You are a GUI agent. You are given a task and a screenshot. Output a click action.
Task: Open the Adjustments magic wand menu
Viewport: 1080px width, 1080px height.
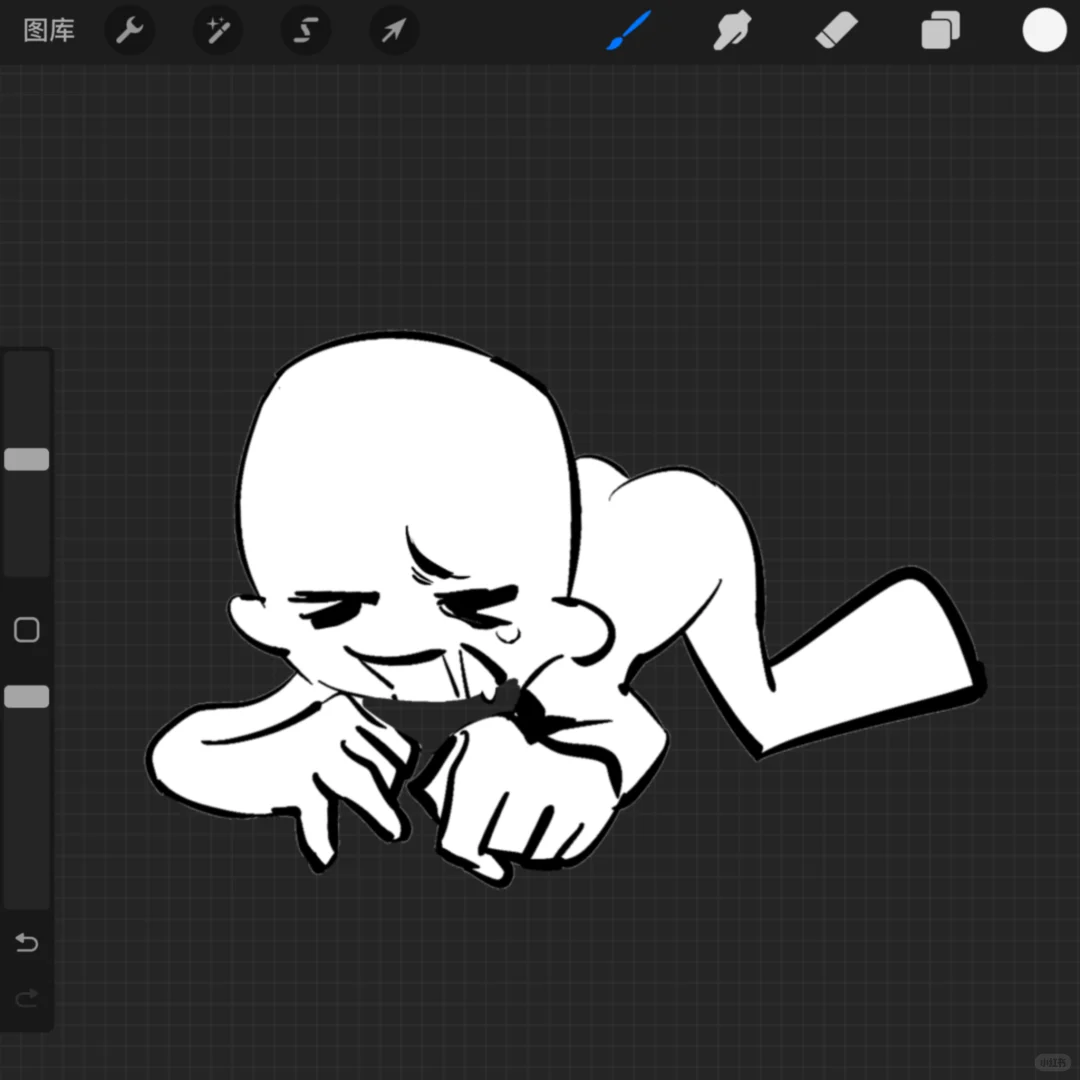[x=218, y=30]
